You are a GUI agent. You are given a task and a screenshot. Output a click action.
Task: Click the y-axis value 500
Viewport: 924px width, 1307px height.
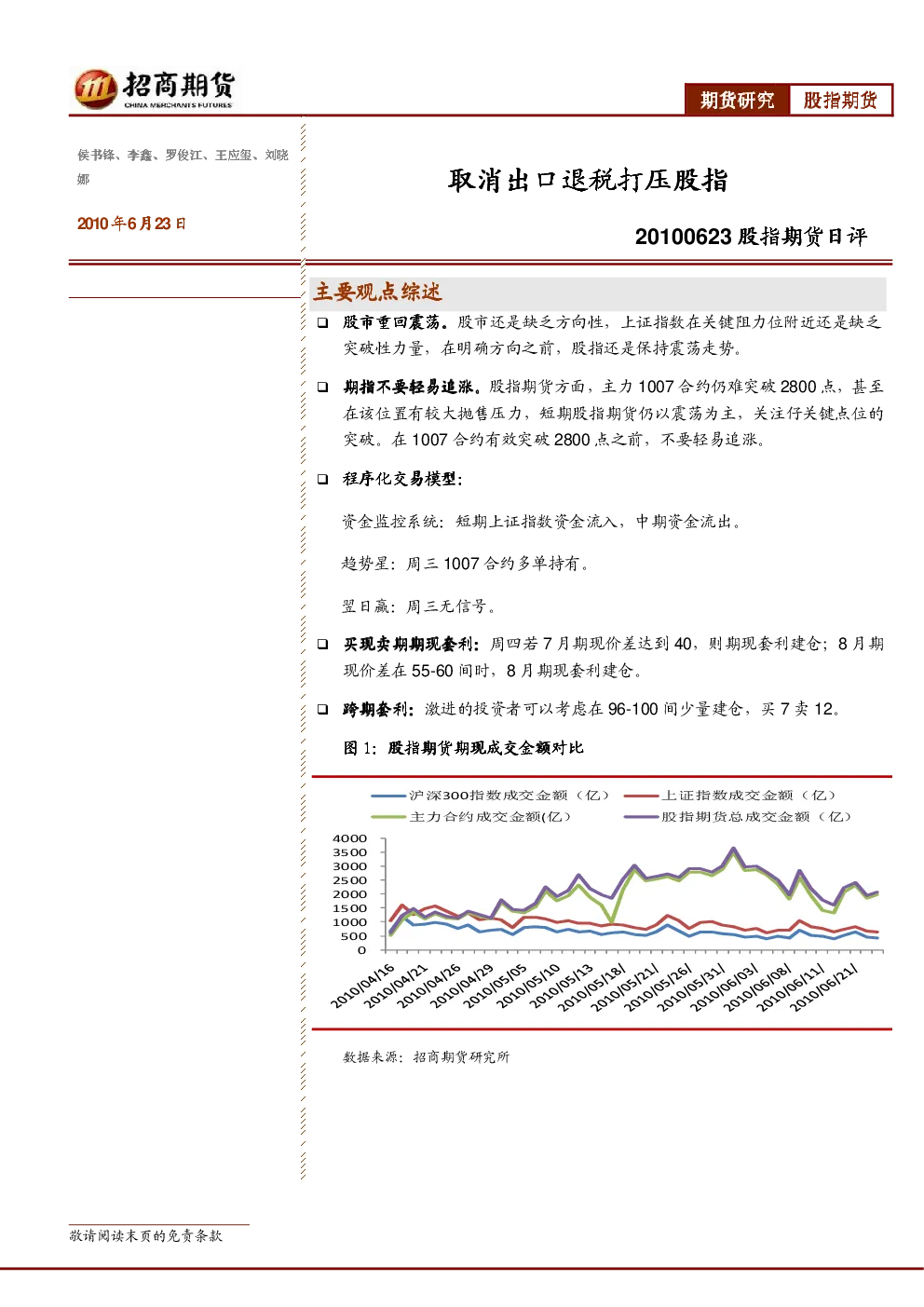tap(354, 936)
